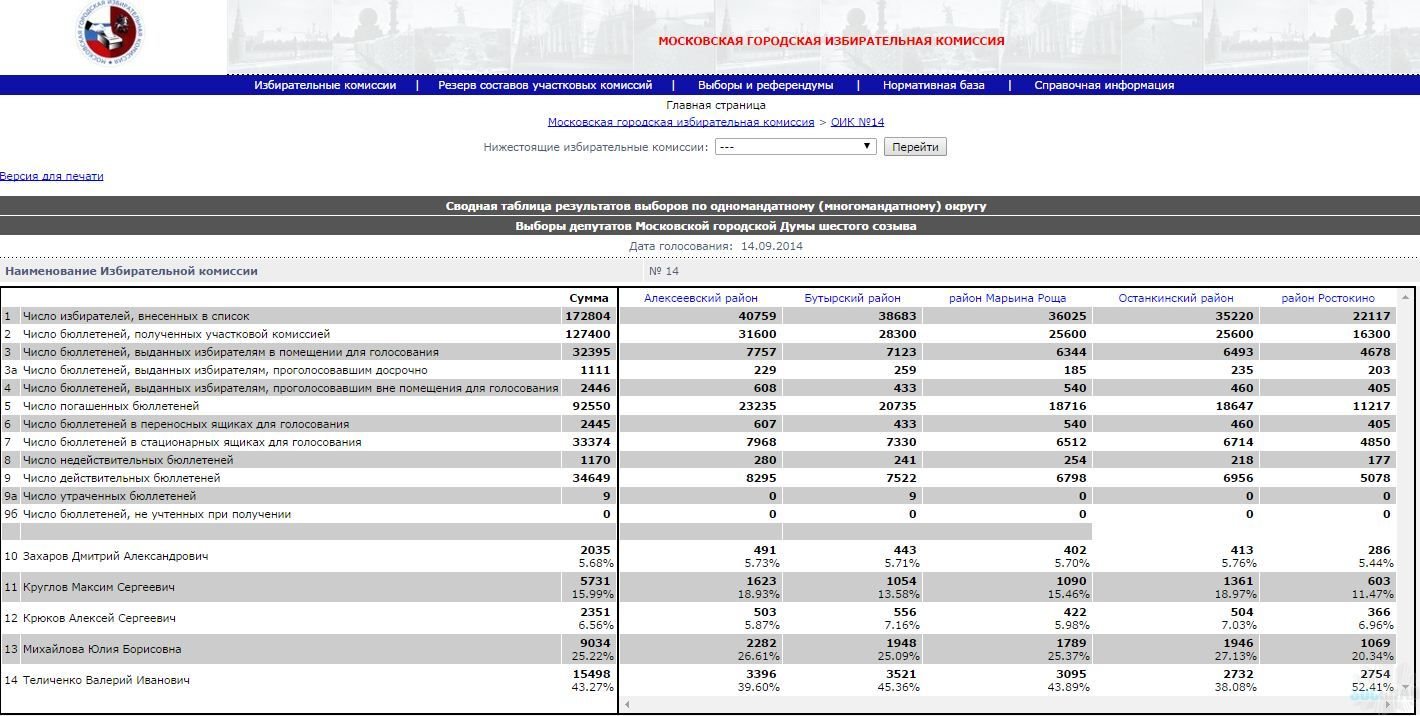
Task: Open the Алексеевский район column link
Action: (x=701, y=298)
